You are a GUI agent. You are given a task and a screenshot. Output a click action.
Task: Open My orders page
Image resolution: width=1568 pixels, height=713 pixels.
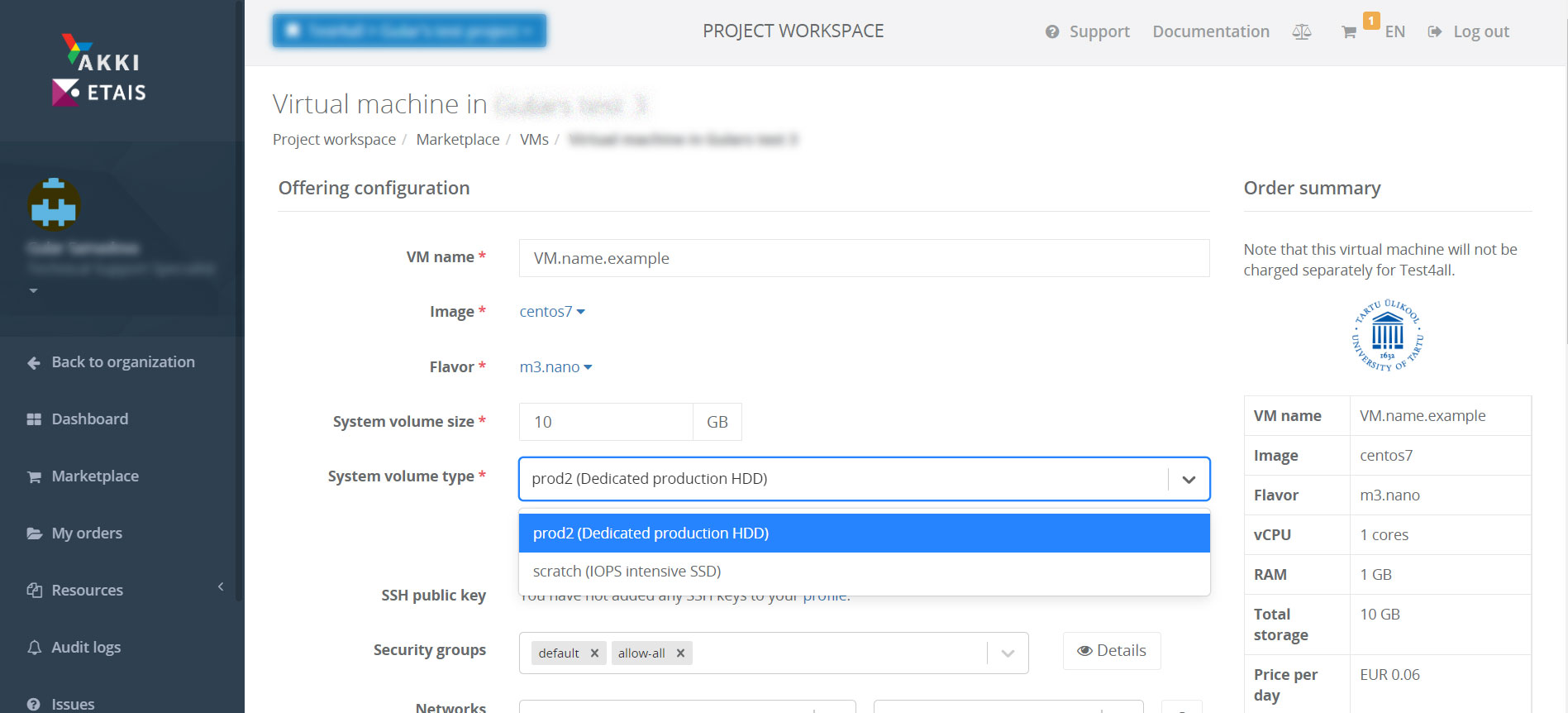click(87, 534)
